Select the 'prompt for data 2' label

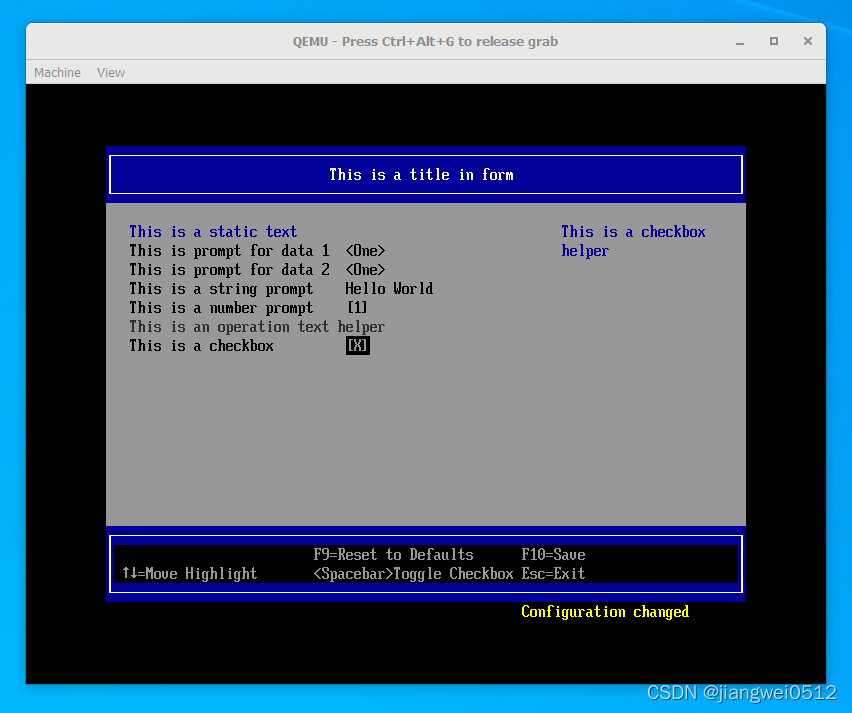tap(229, 270)
